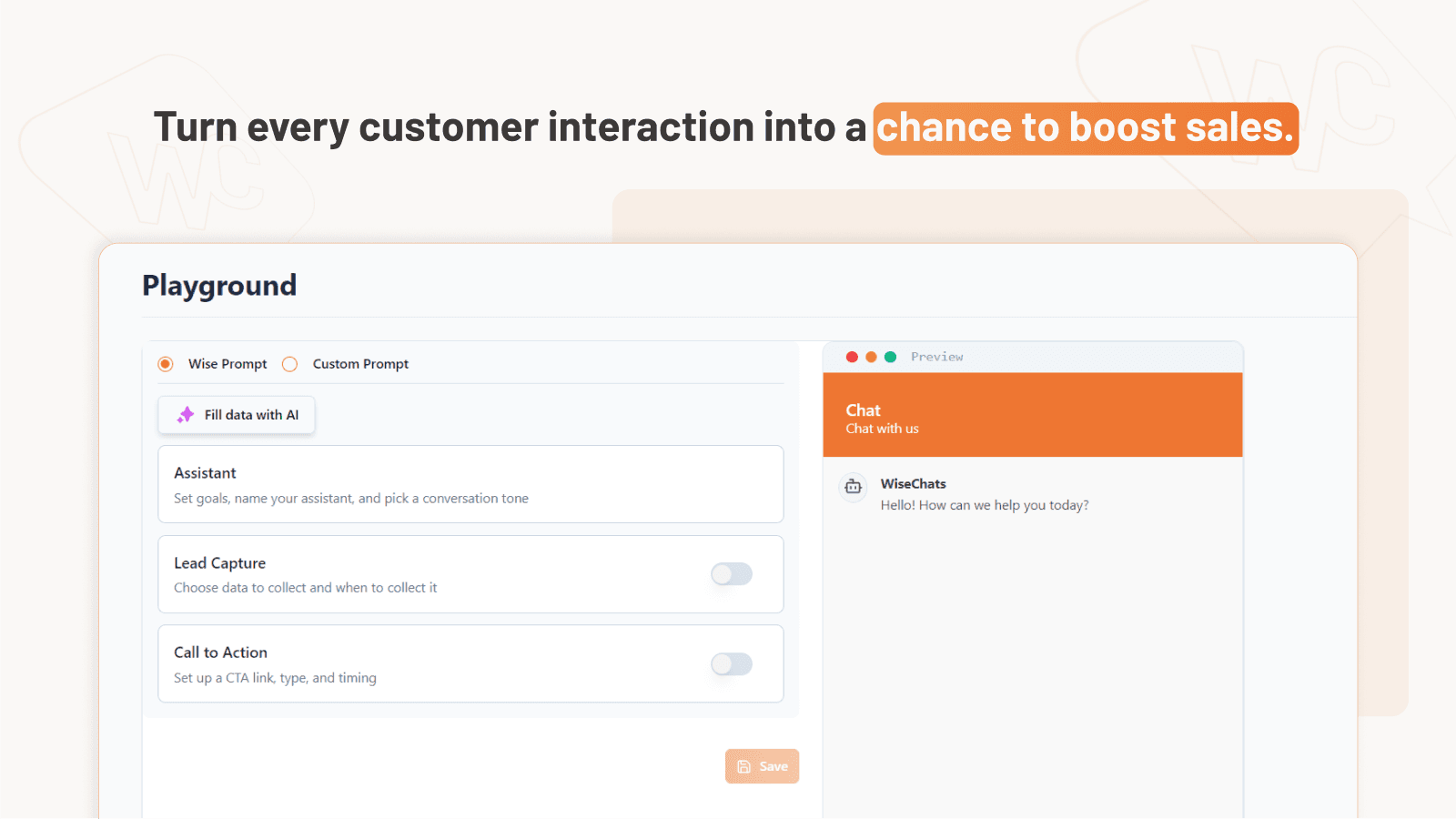The height and width of the screenshot is (819, 1456).
Task: Expand the Lead Capture settings card
Action: coord(409,574)
